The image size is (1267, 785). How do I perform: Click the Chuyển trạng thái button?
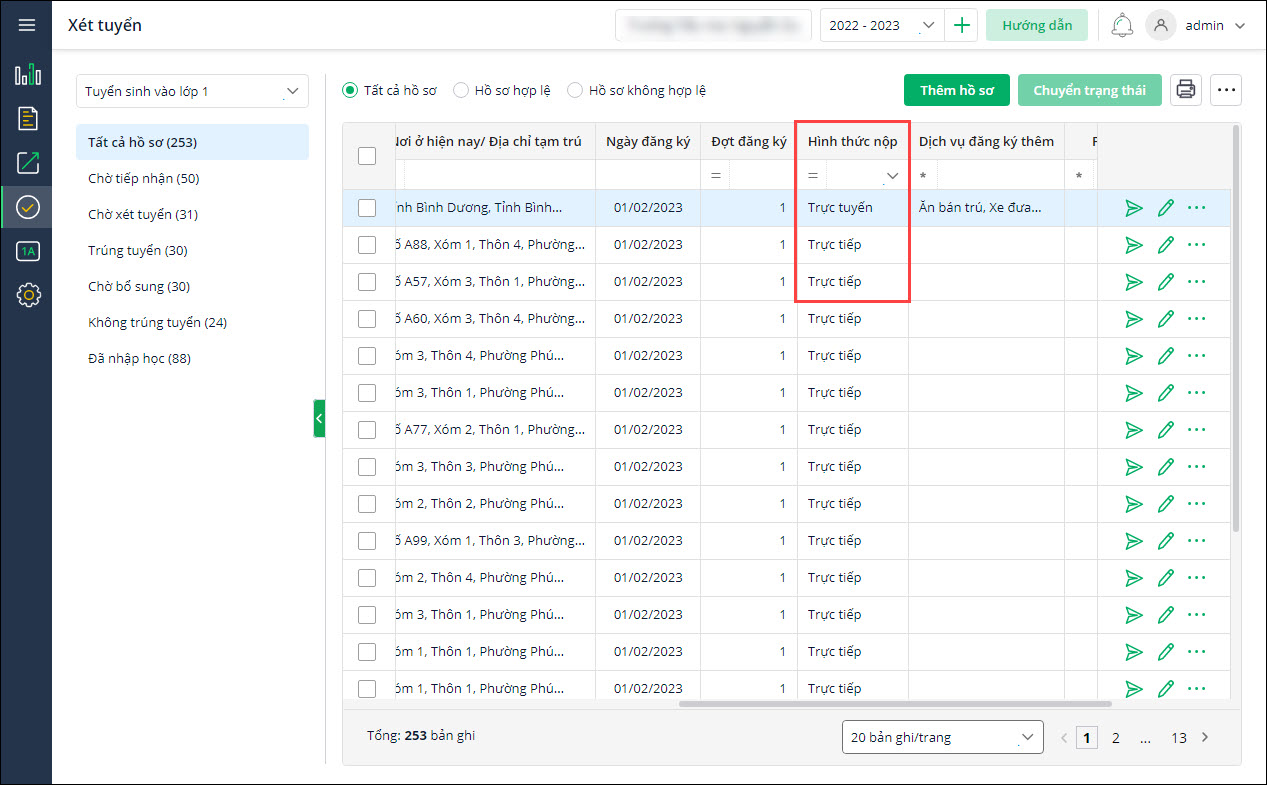(x=1089, y=90)
